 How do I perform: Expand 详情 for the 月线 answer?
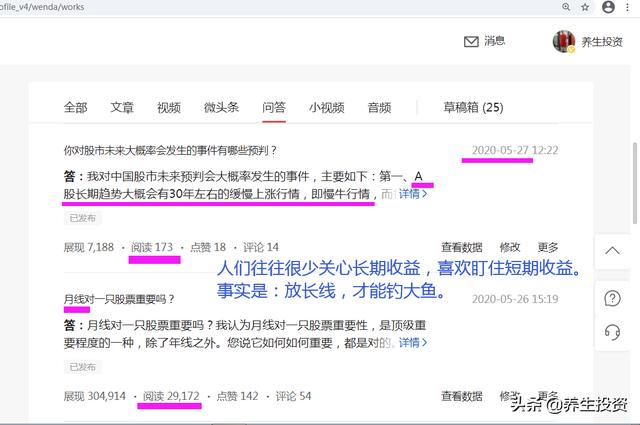413,343
